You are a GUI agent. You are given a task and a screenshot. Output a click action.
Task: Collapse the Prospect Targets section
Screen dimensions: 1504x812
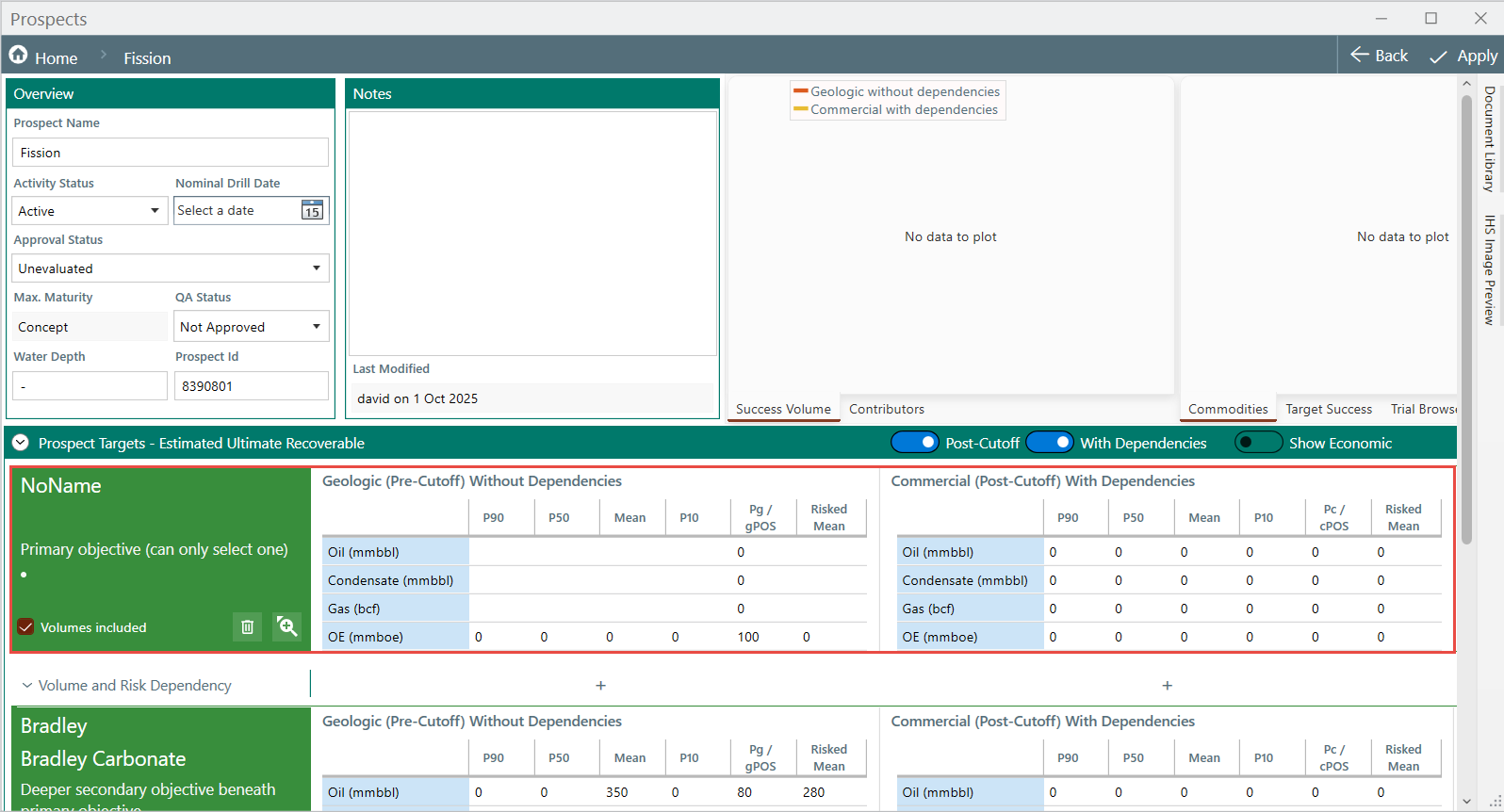click(21, 443)
